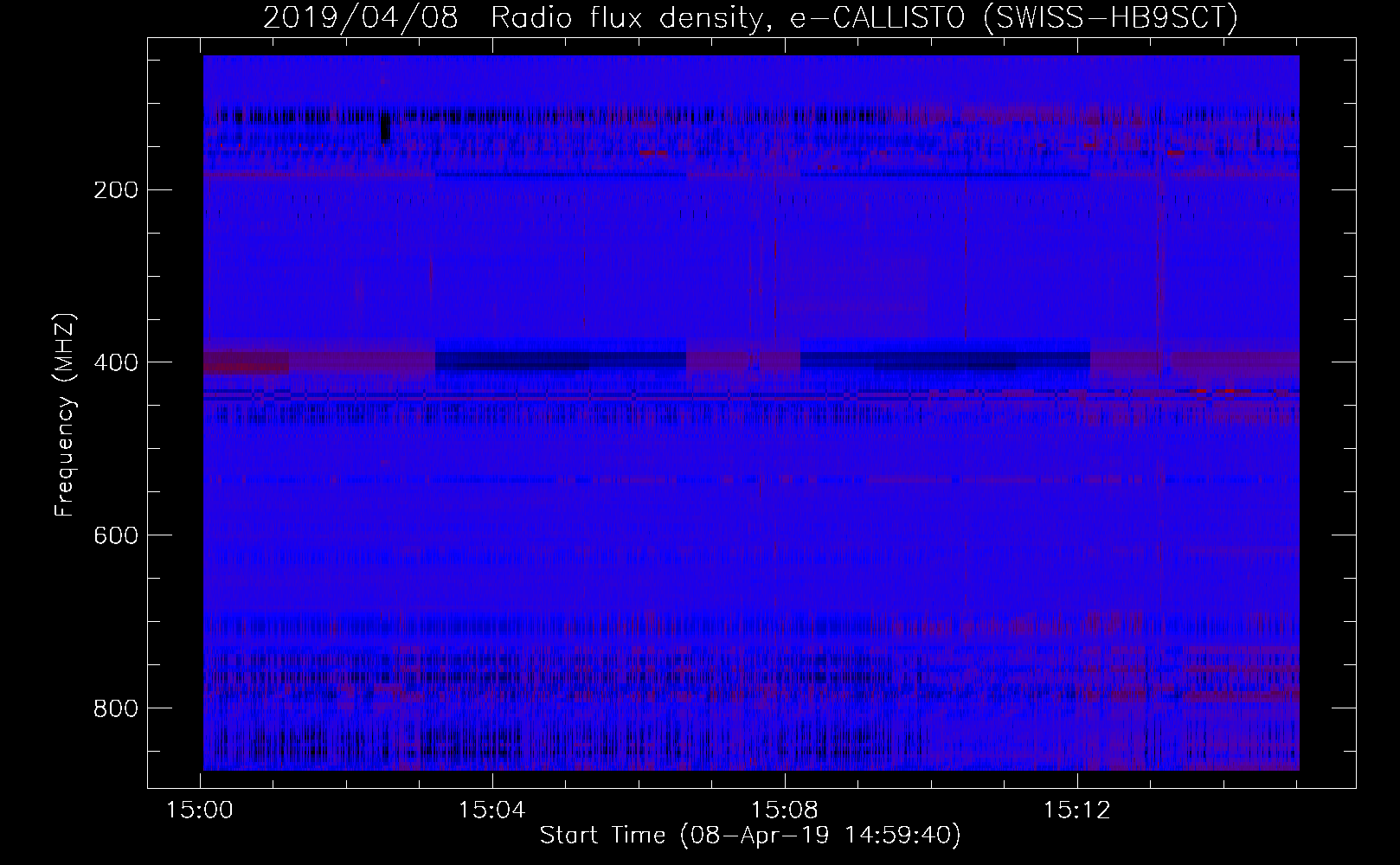This screenshot has height=865, width=1400.
Task: Click the '15:08' time axis label
Action: pyautogui.click(x=785, y=811)
